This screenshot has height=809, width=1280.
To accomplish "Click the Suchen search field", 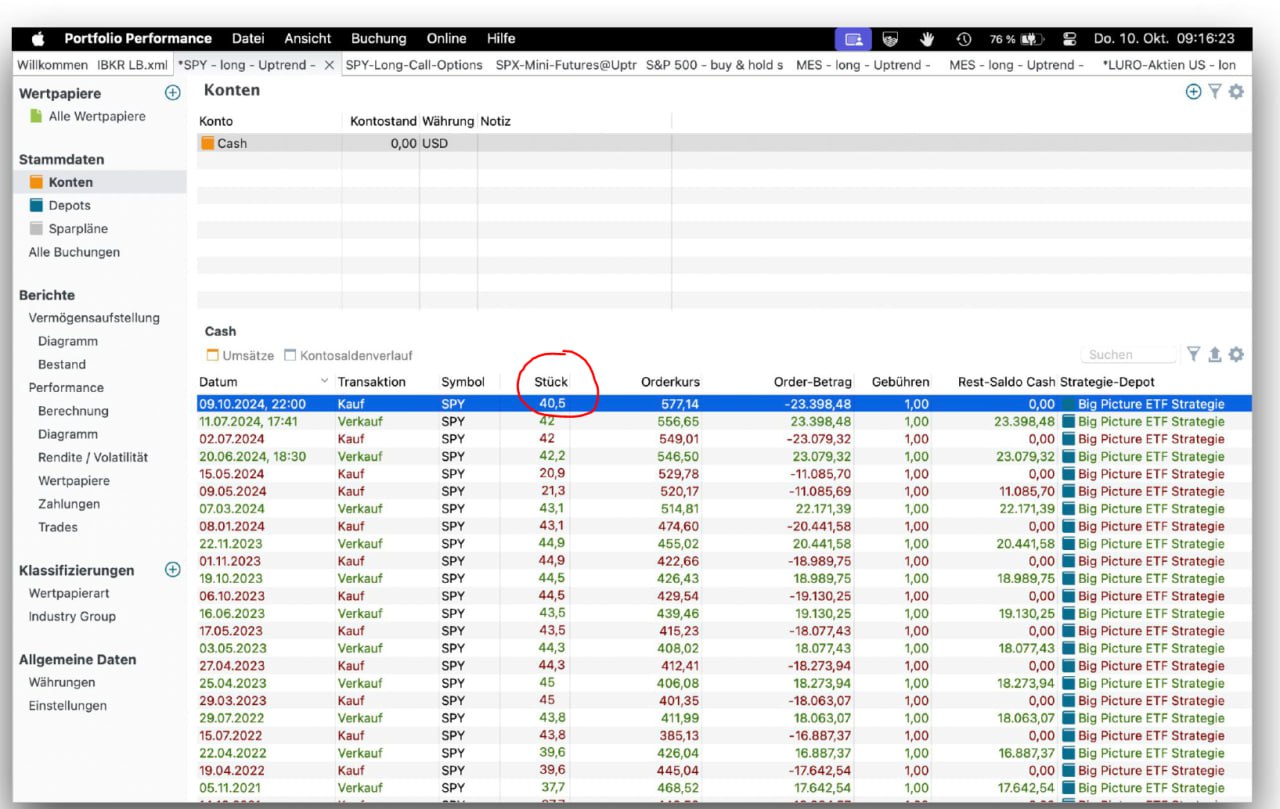I will 1128,355.
